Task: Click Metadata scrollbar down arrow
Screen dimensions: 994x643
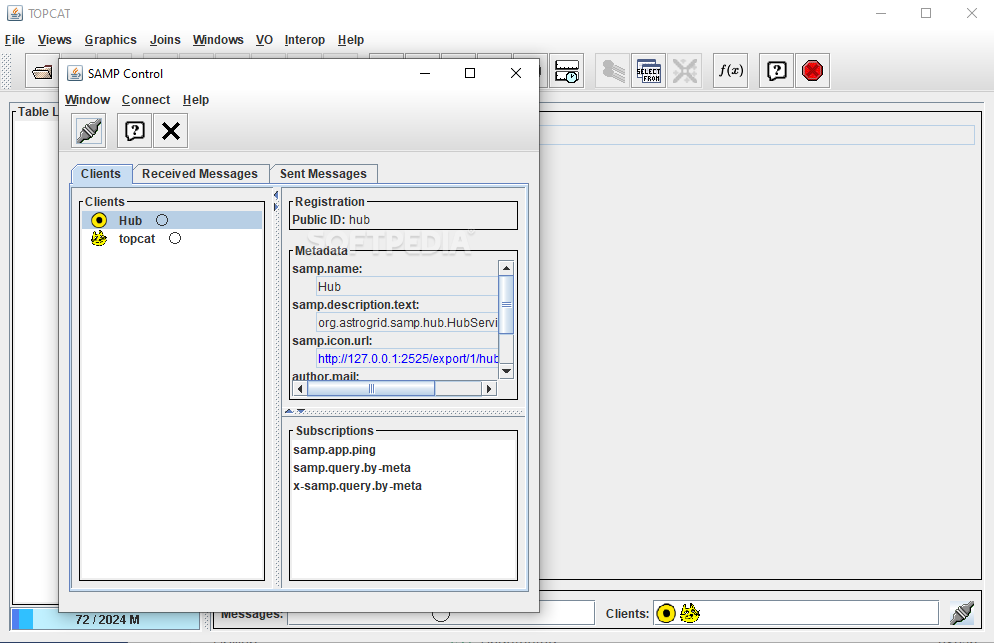Action: coord(506,371)
